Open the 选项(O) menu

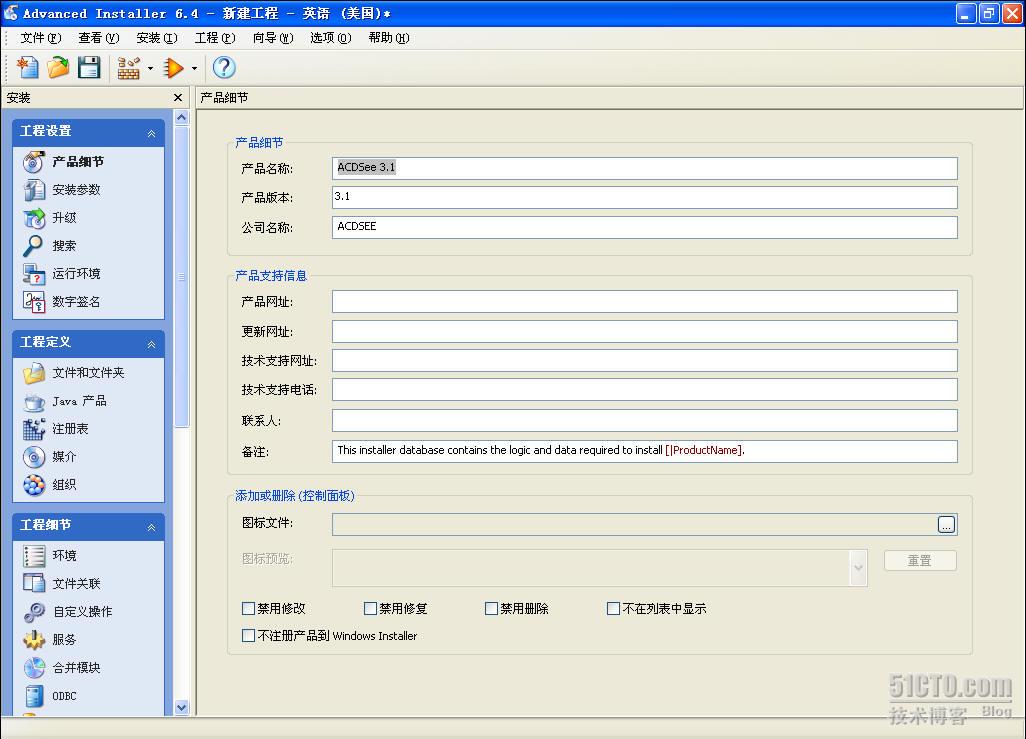coord(330,38)
